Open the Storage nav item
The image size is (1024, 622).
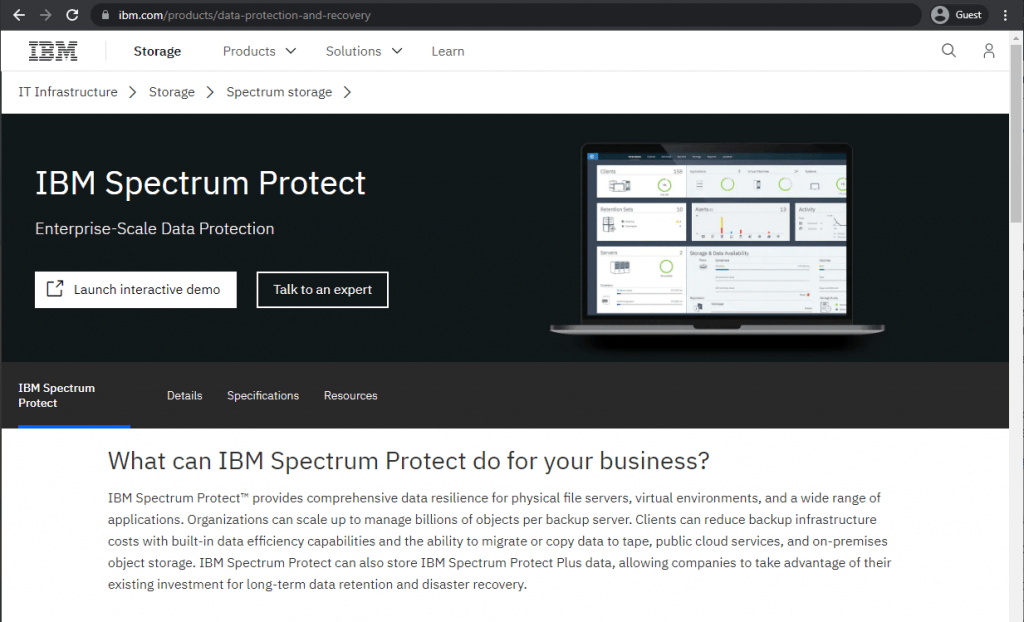click(x=157, y=51)
